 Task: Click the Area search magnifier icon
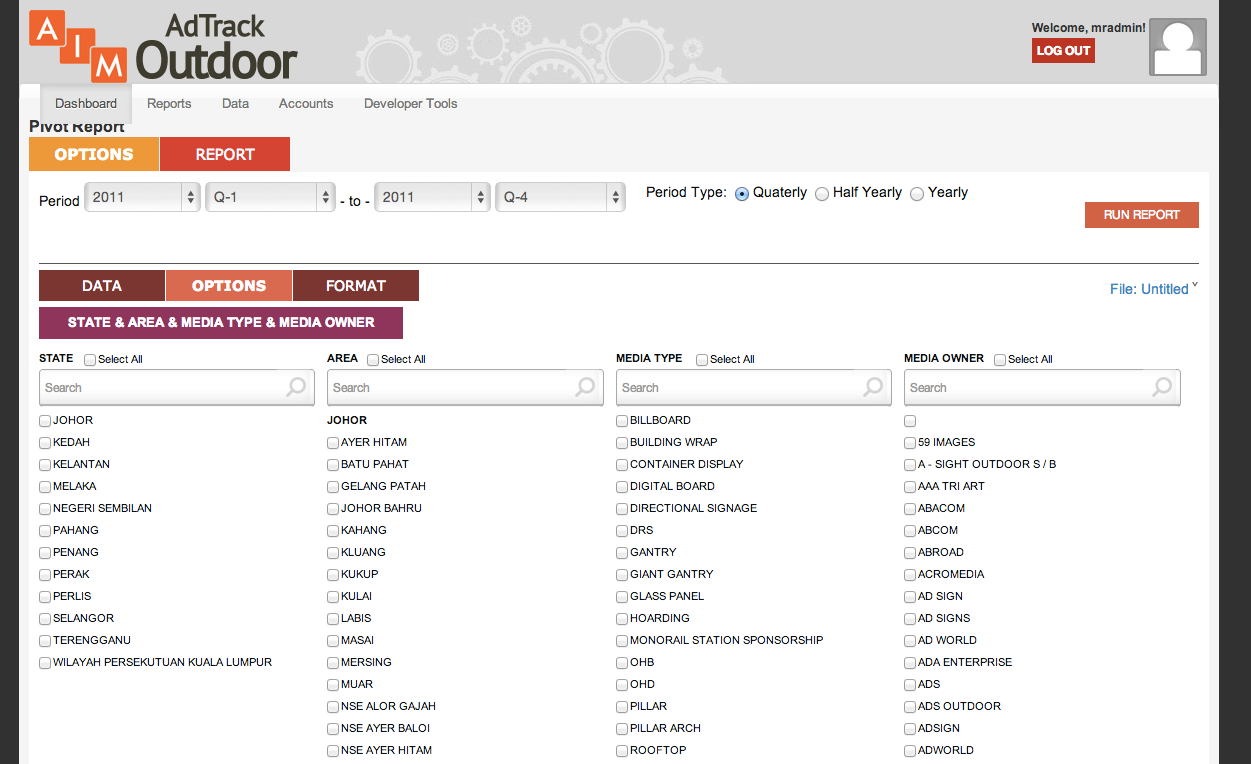585,387
